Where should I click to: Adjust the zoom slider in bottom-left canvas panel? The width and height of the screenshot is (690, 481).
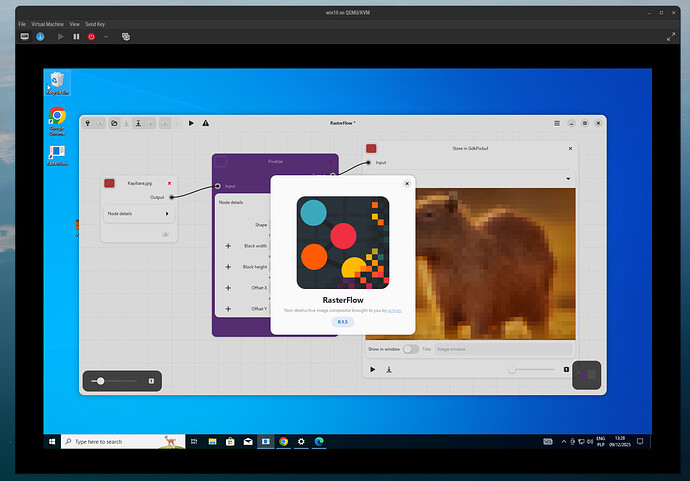coord(101,381)
